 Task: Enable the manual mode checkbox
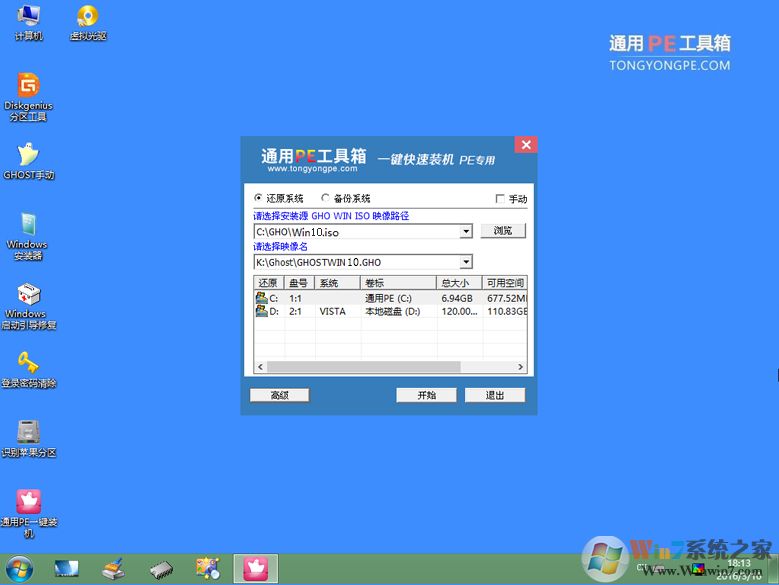(x=500, y=199)
